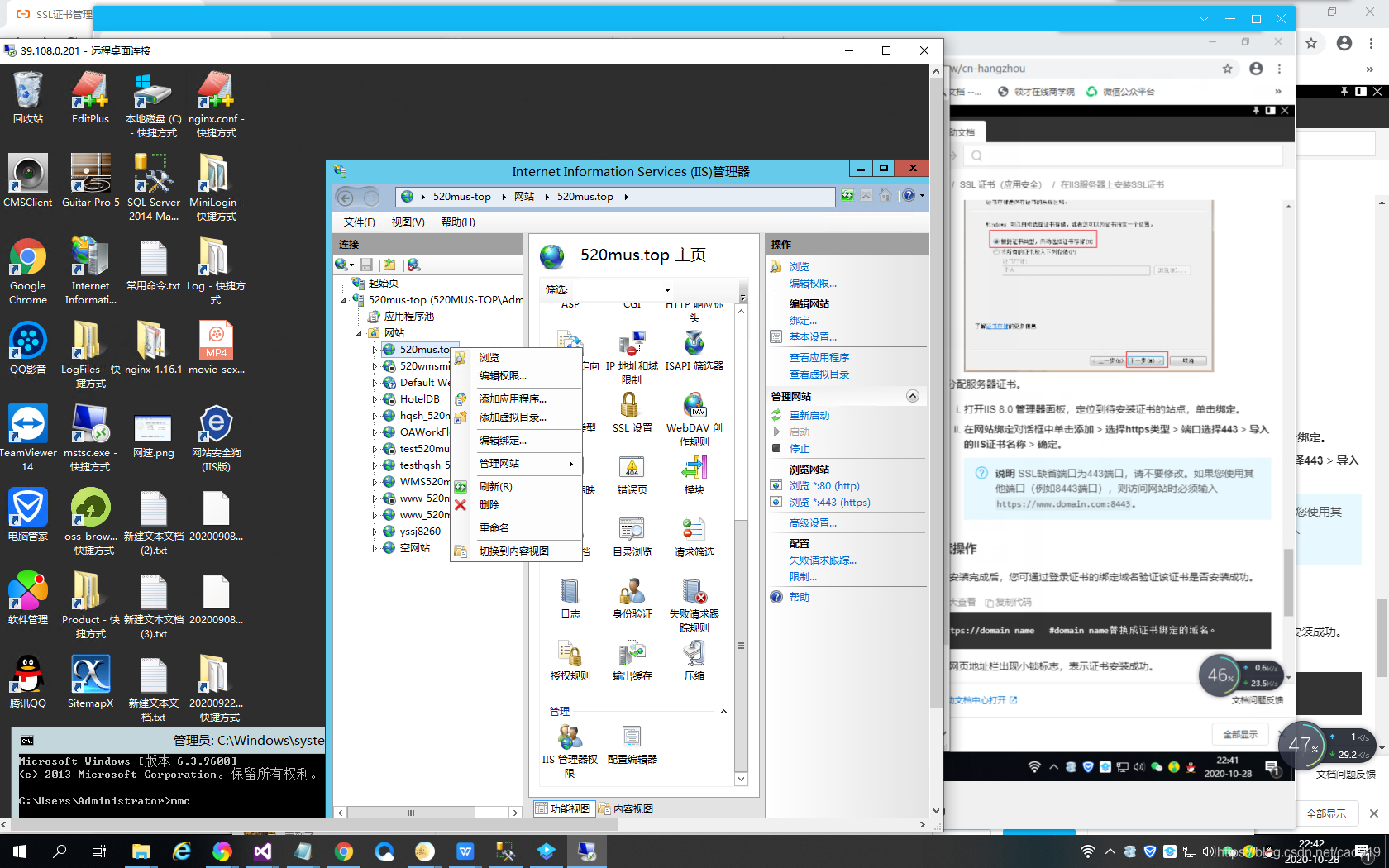Open the 帮助(H) menu
The width and height of the screenshot is (1389, 868).
coord(458,222)
